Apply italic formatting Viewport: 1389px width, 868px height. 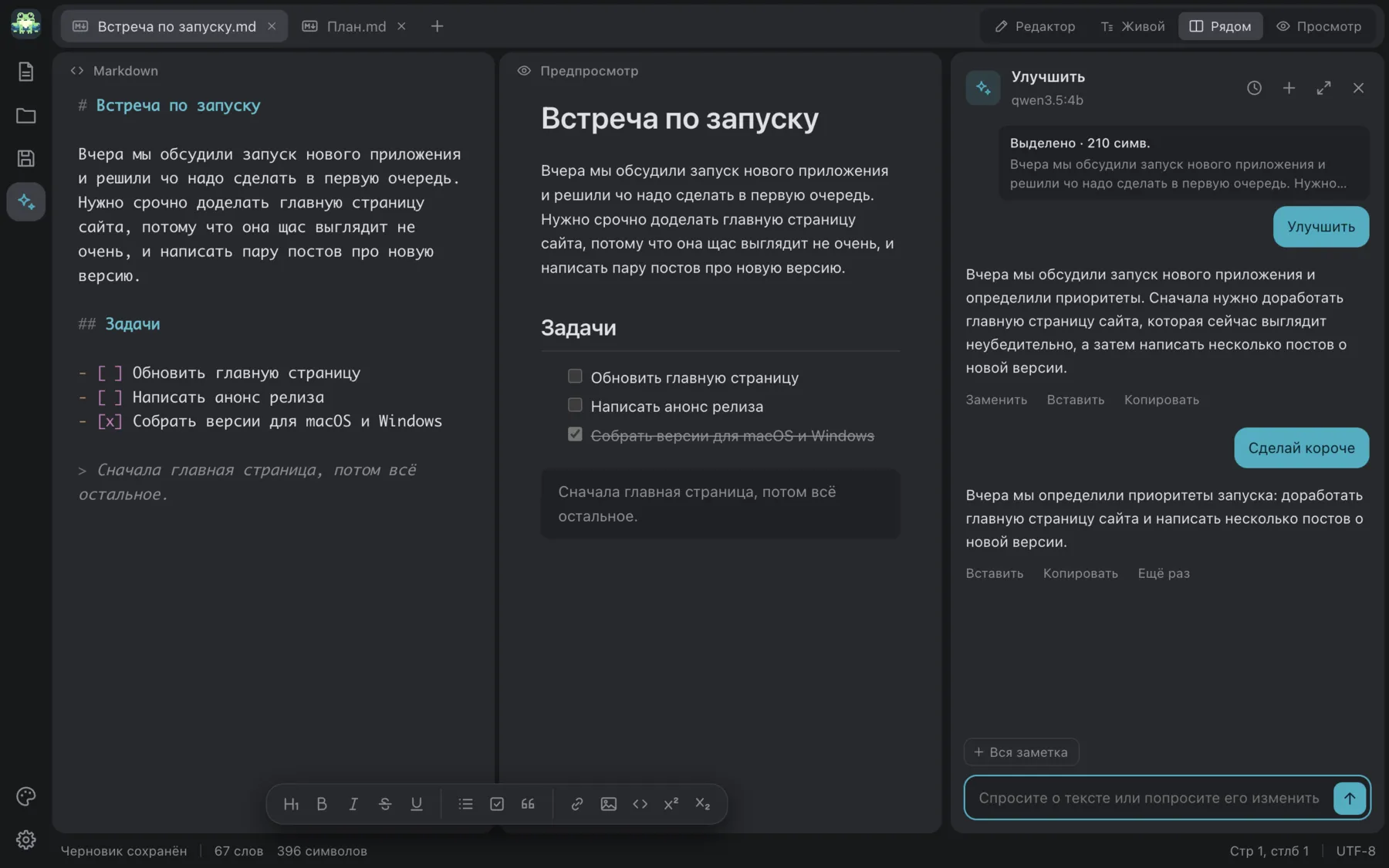coord(353,804)
